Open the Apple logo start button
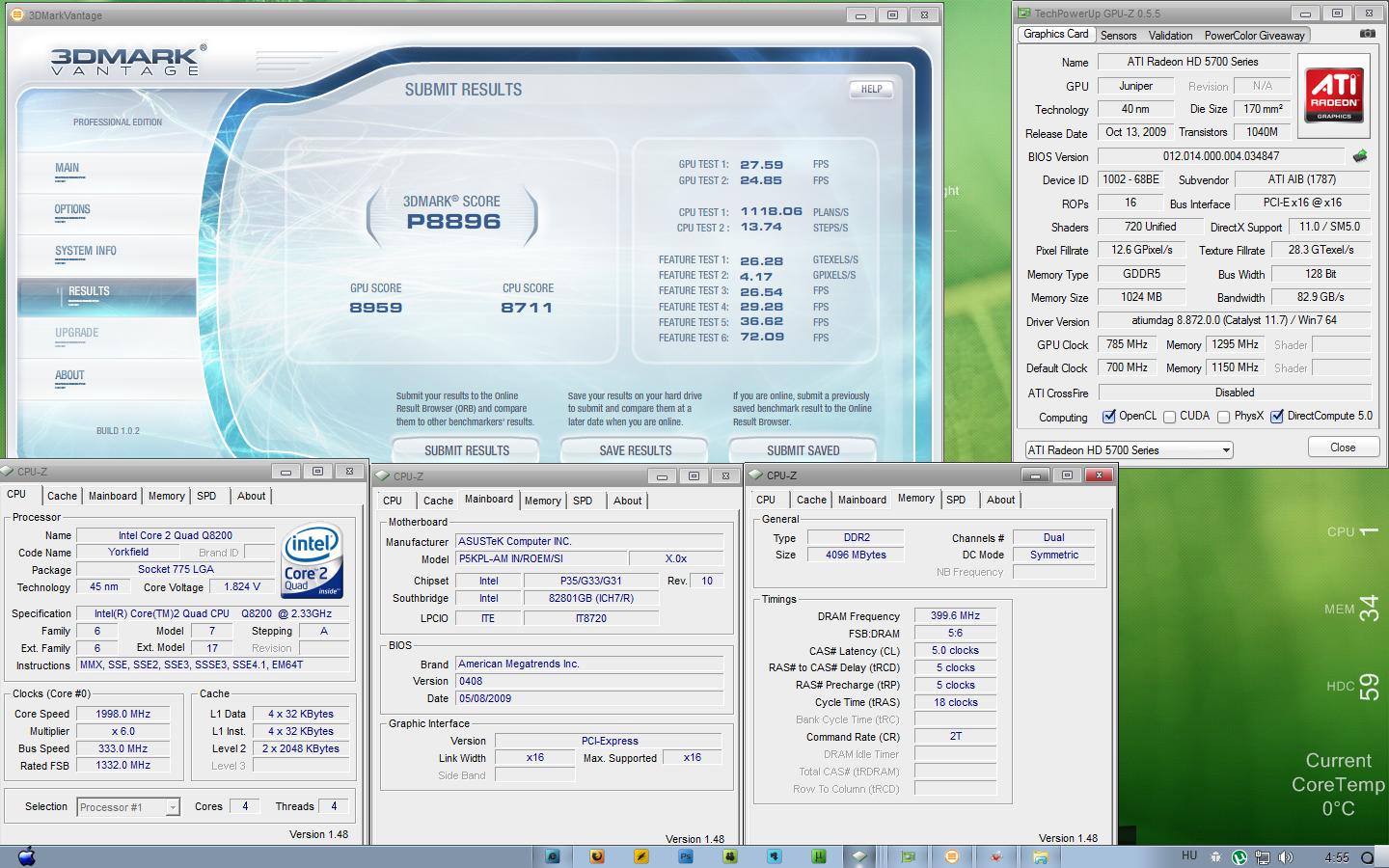Viewport: 1389px width, 868px height. pyautogui.click(x=26, y=856)
